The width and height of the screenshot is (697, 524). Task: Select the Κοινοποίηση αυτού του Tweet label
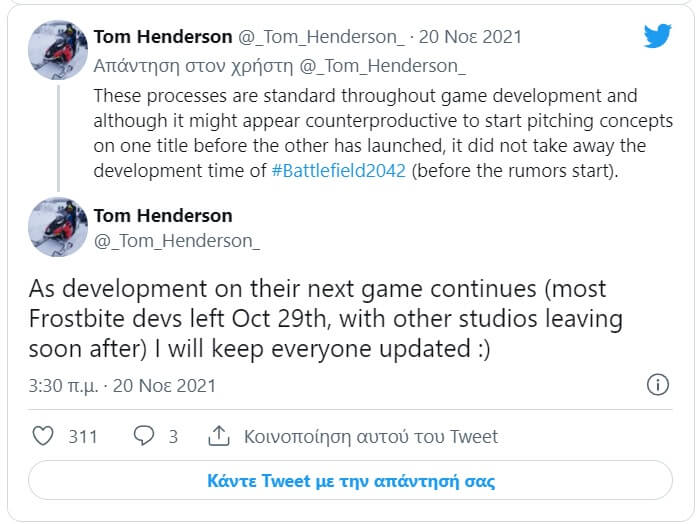371,436
